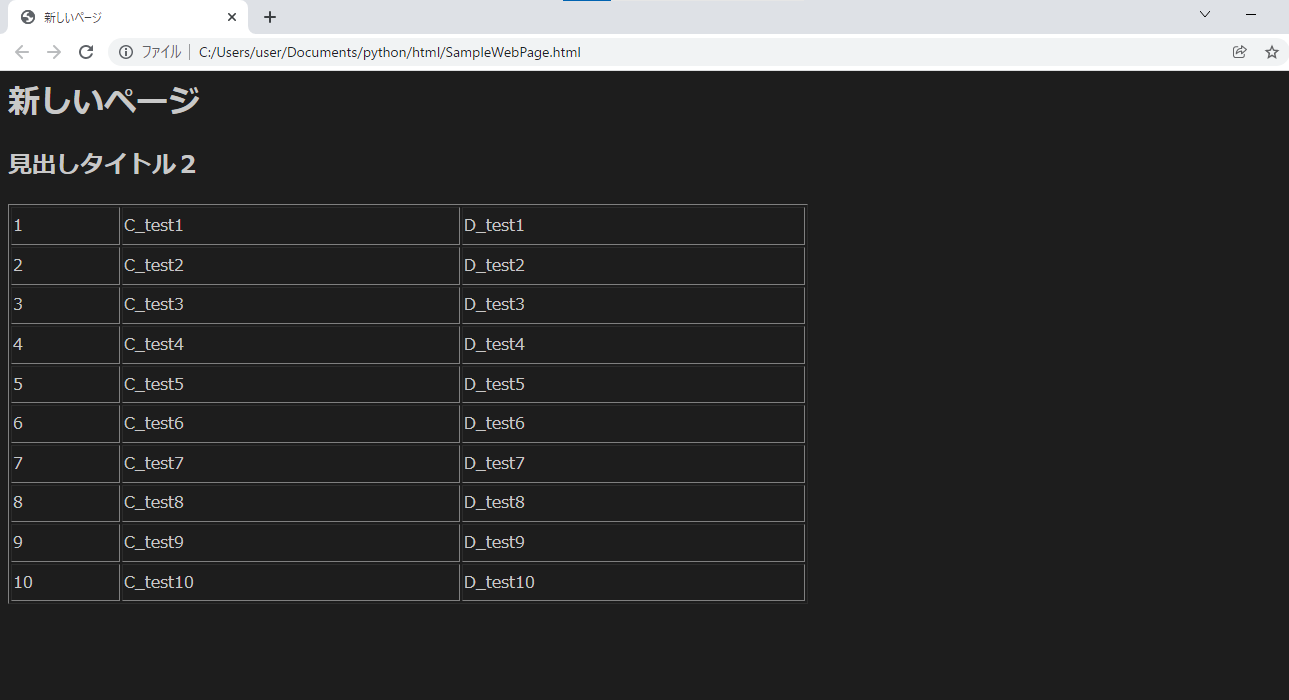Image resolution: width=1289 pixels, height=700 pixels.
Task: Click table cell C_test1
Action: pos(290,225)
